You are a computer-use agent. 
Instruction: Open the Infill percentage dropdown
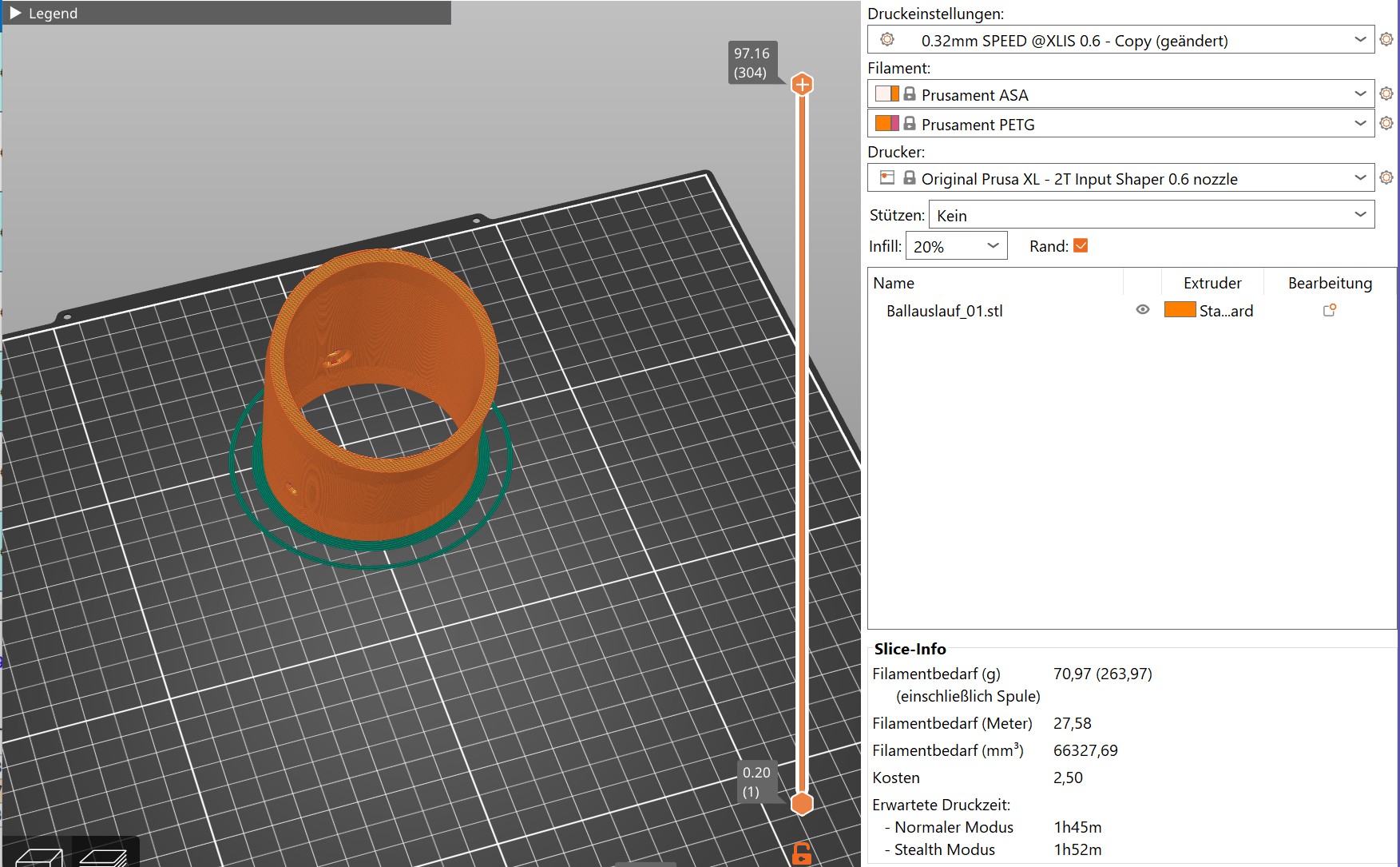pyautogui.click(x=956, y=246)
